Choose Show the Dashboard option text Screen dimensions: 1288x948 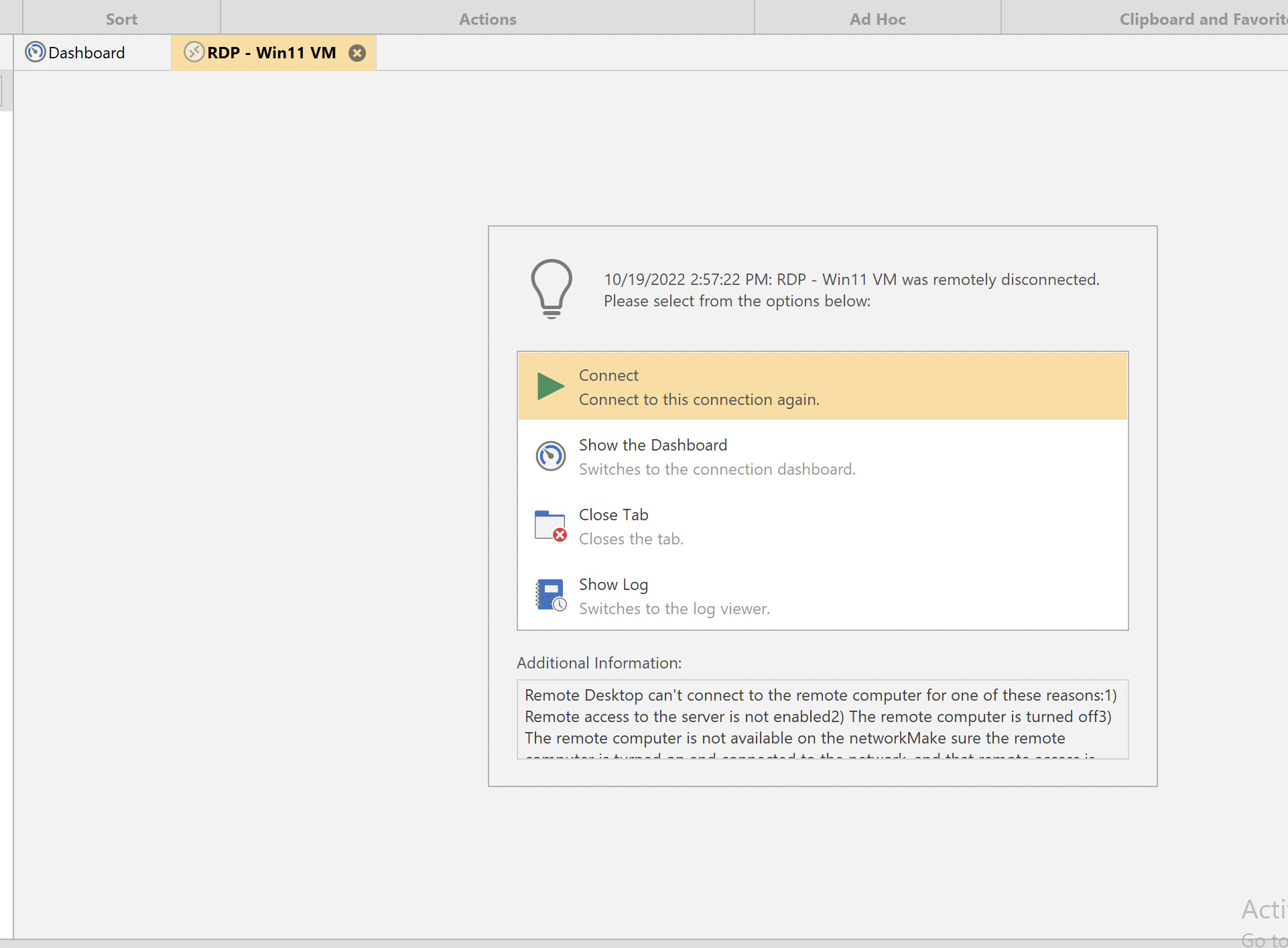point(653,445)
